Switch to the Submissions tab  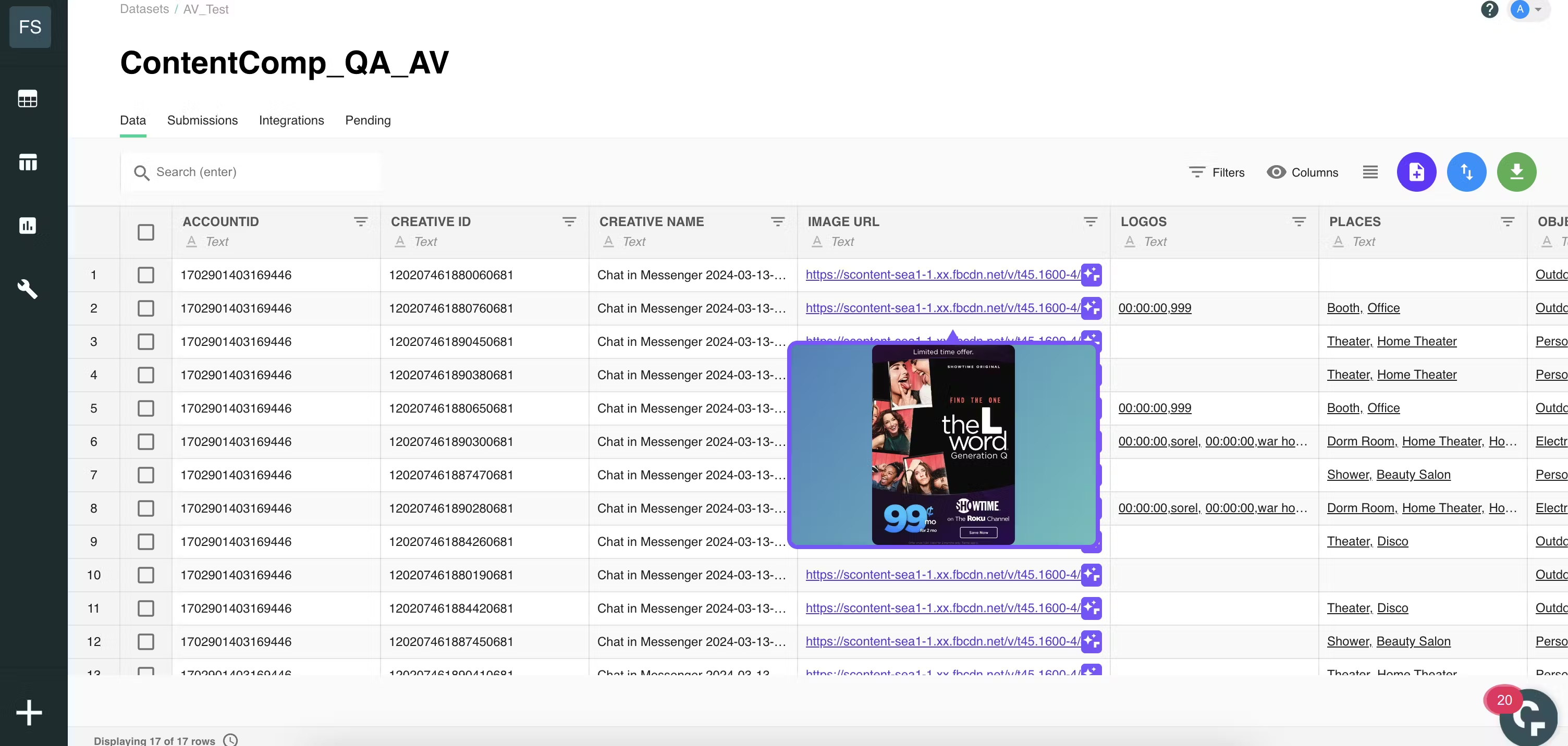202,120
